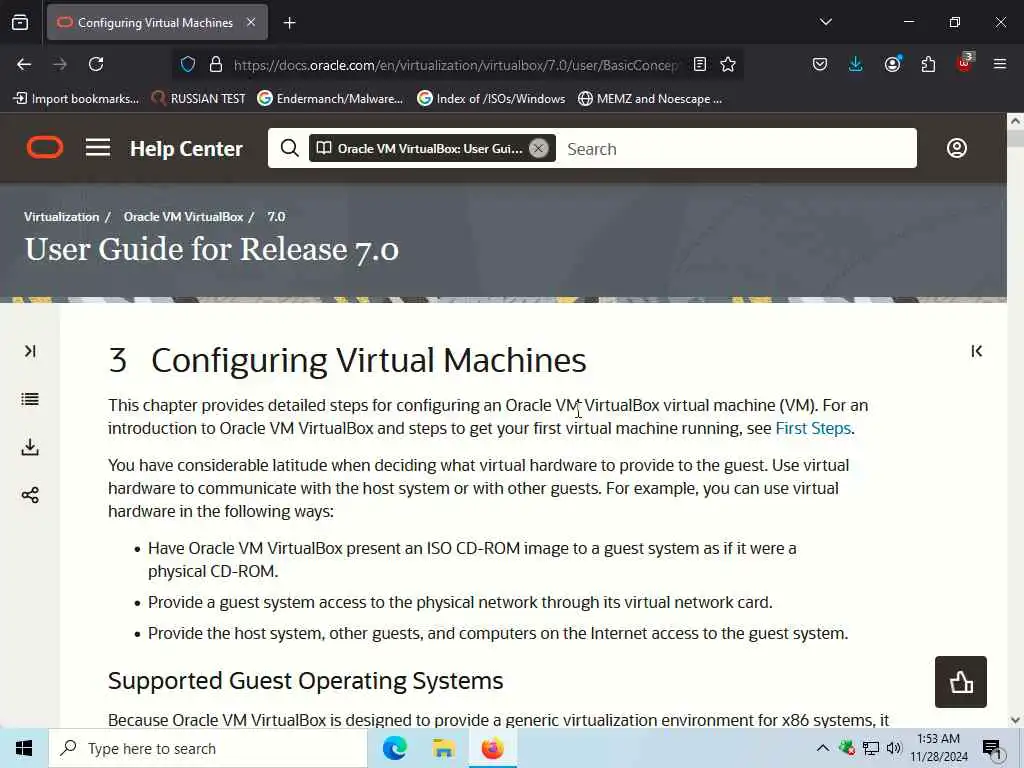Click the search magnifier icon
The image size is (1024, 768).
click(289, 148)
